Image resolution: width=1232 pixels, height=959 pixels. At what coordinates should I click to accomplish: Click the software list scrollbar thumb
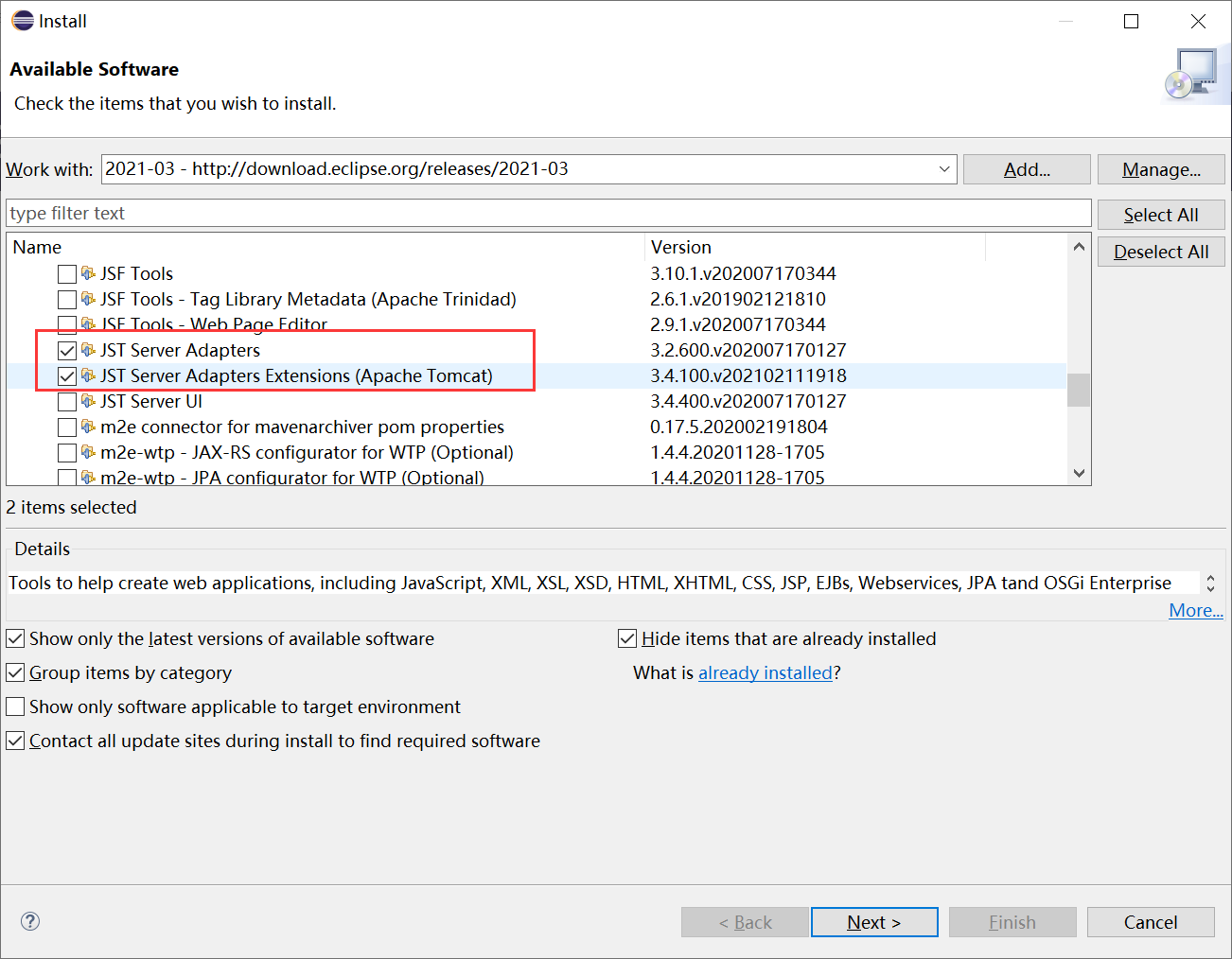pyautogui.click(x=1079, y=390)
